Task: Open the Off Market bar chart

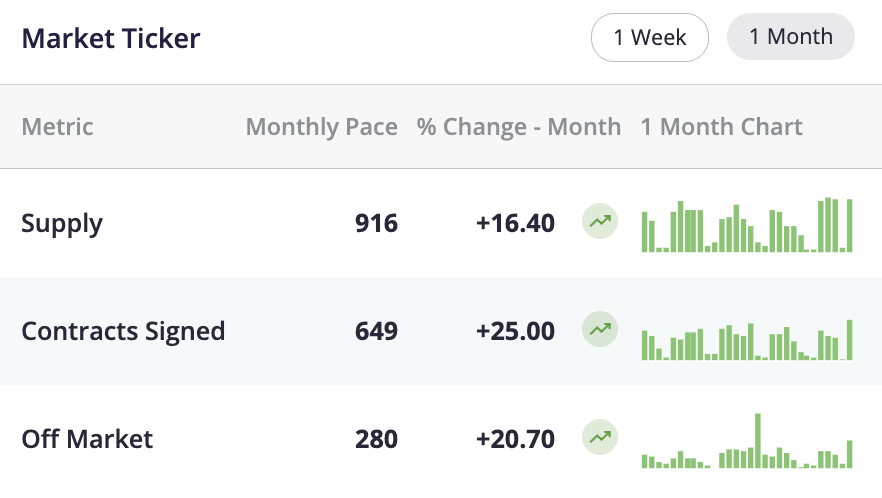Action: click(747, 441)
